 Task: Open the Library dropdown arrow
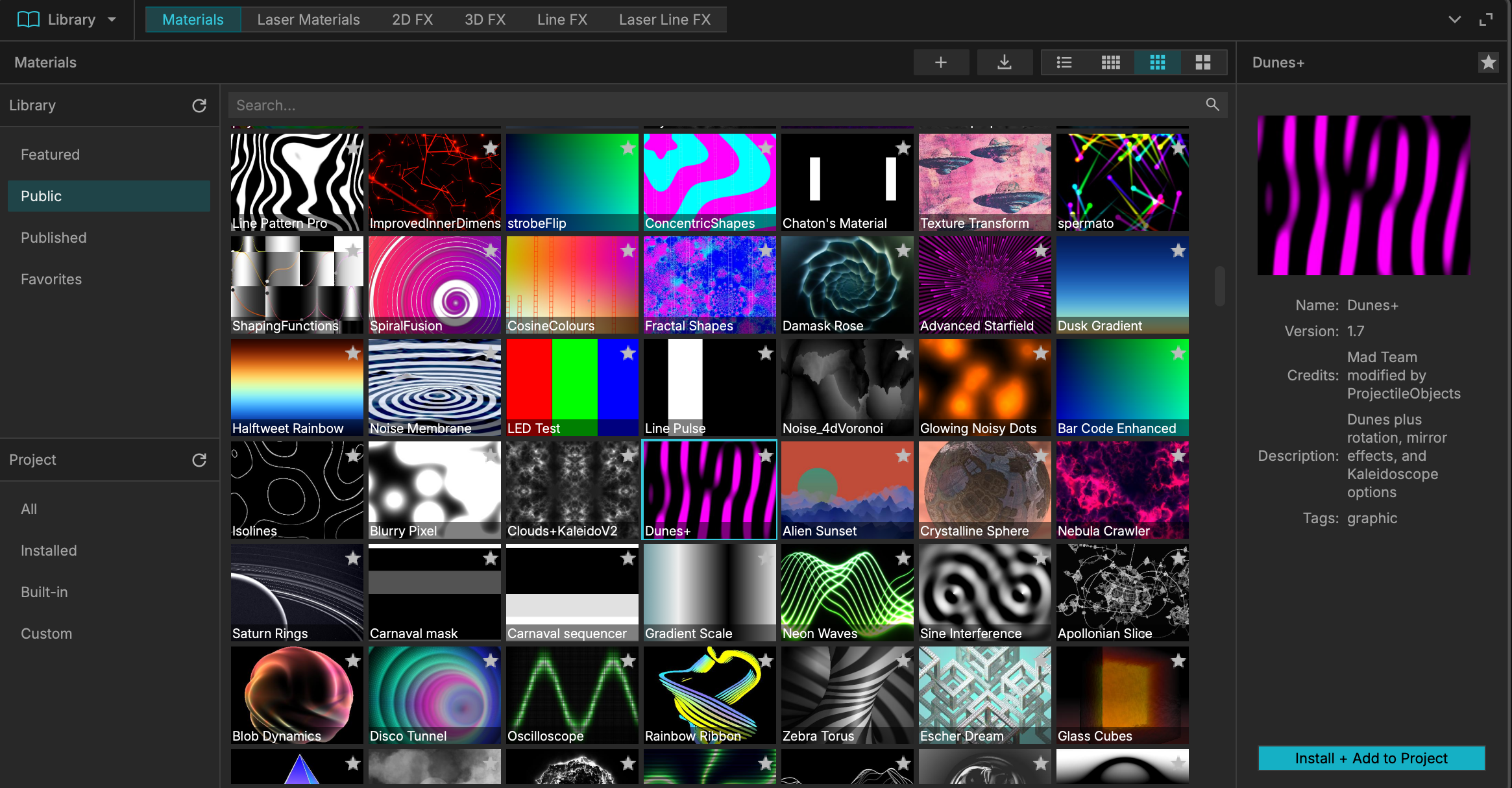pyautogui.click(x=112, y=19)
